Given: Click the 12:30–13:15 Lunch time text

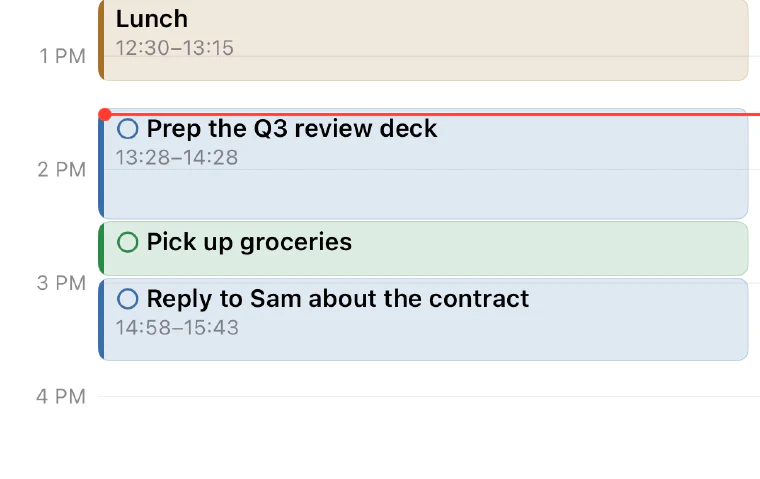Looking at the screenshot, I should pos(174,48).
